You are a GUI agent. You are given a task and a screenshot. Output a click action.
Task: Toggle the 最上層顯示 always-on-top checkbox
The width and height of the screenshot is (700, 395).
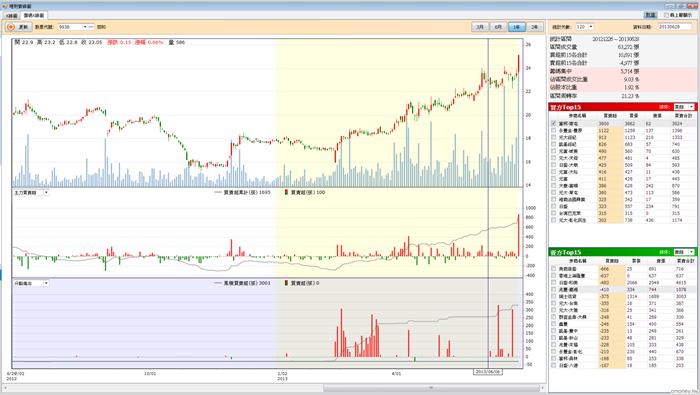point(666,15)
